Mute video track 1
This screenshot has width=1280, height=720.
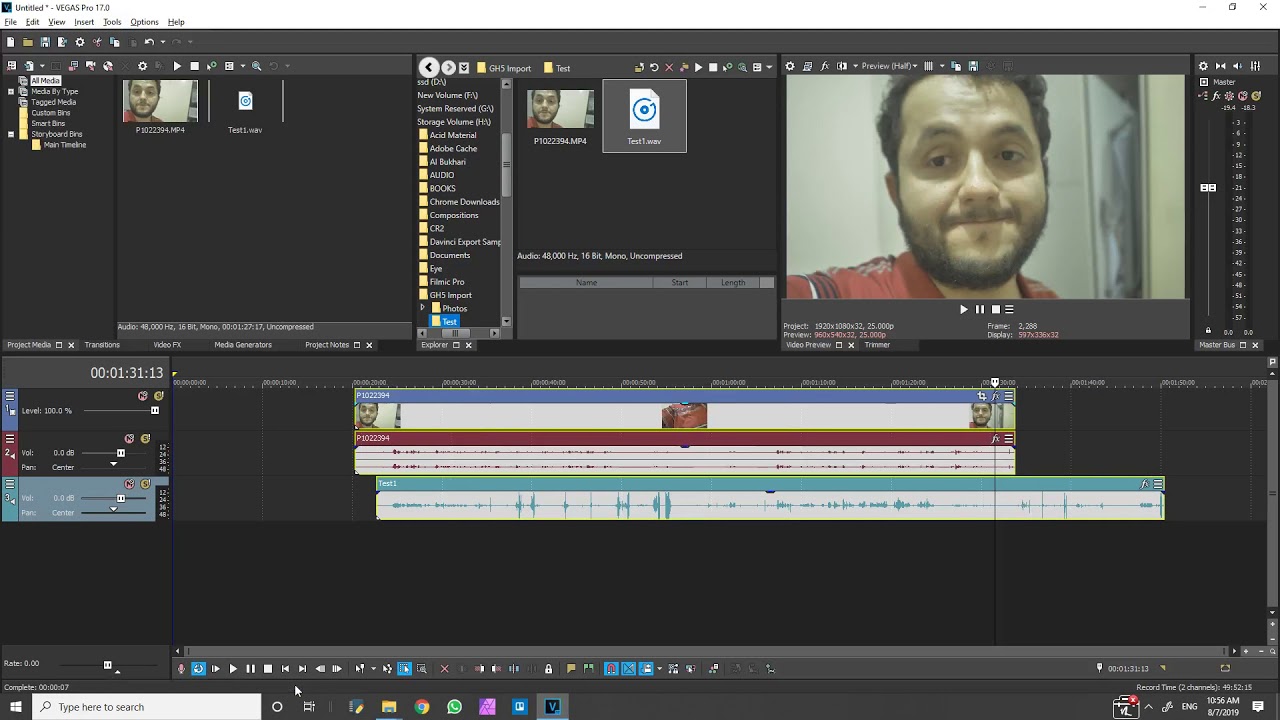tap(143, 396)
